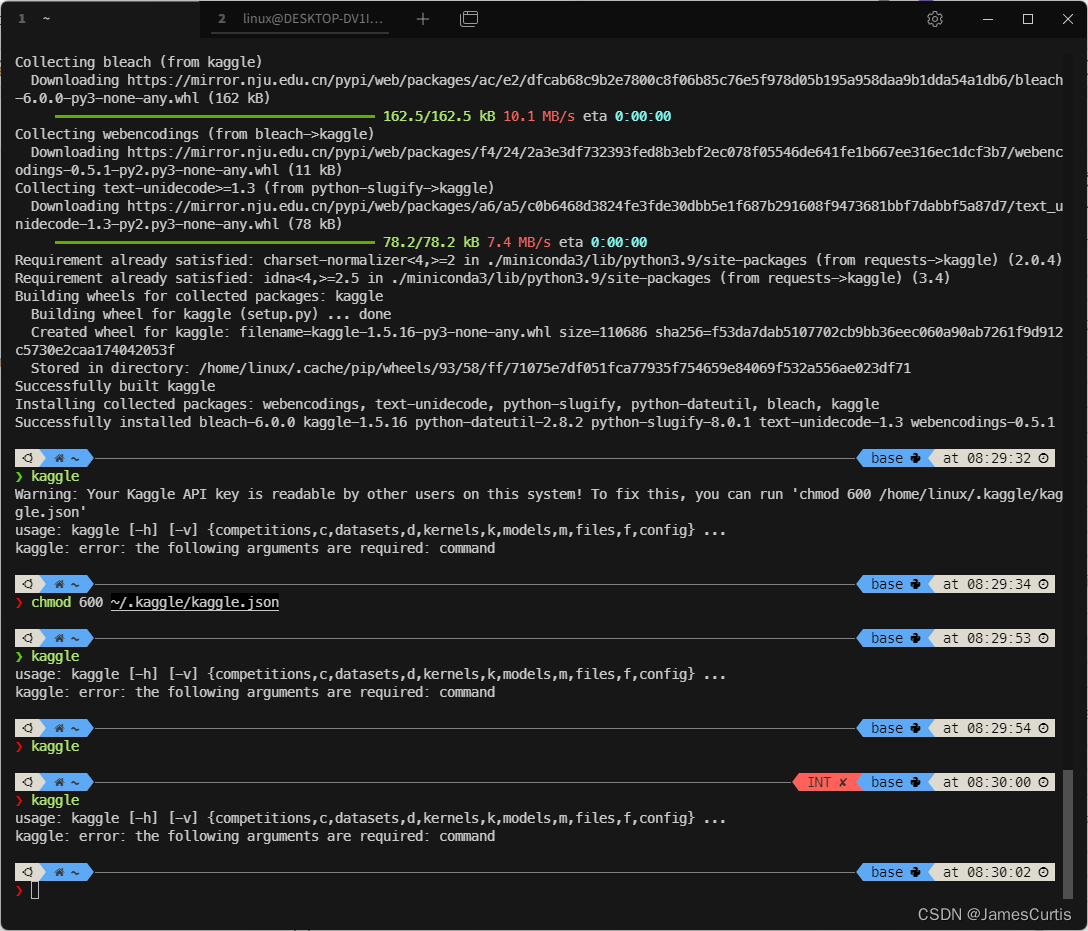Click the home-directory prompt segment above 'chmod 600'
Viewport: 1088px width, 931px height.
[67, 584]
